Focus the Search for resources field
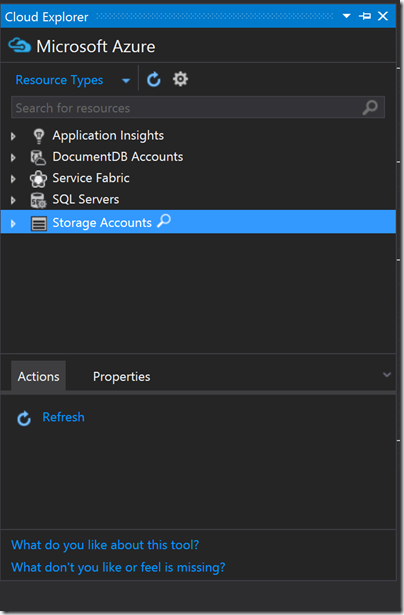This screenshot has height=615, width=404. click(198, 107)
